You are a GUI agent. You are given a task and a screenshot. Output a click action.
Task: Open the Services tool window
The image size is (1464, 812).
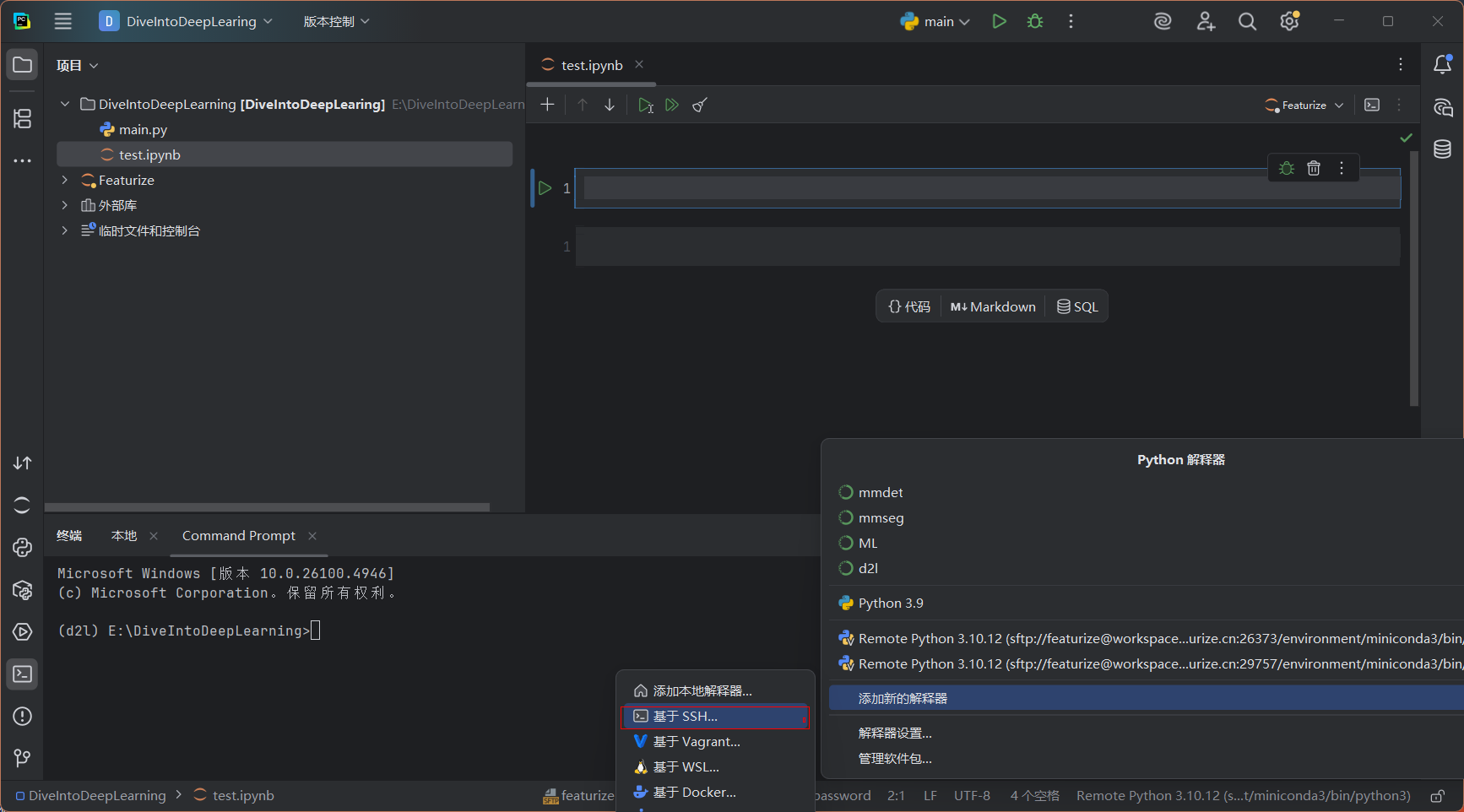(23, 632)
